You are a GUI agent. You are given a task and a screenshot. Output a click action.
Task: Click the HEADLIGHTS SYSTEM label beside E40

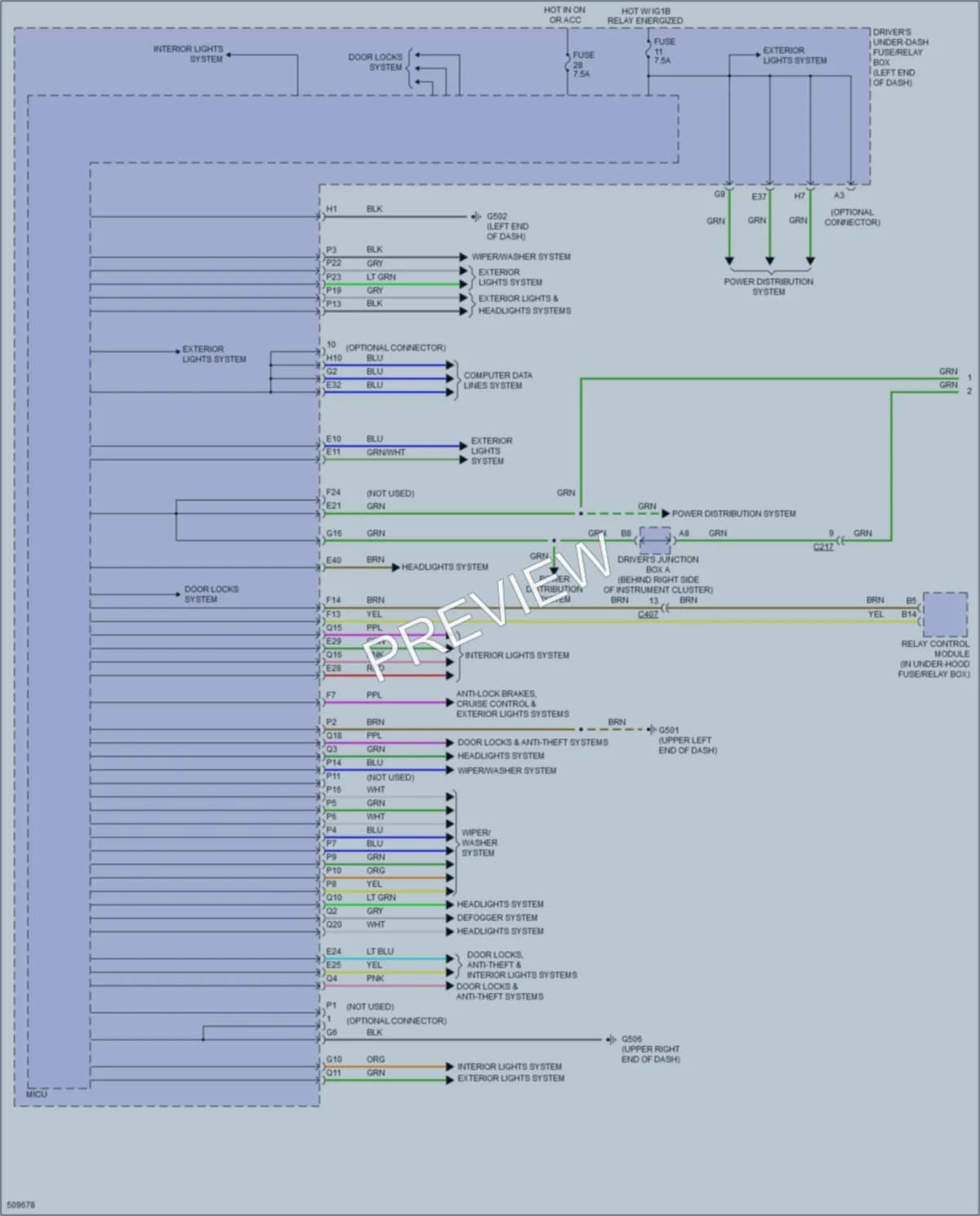coord(444,567)
